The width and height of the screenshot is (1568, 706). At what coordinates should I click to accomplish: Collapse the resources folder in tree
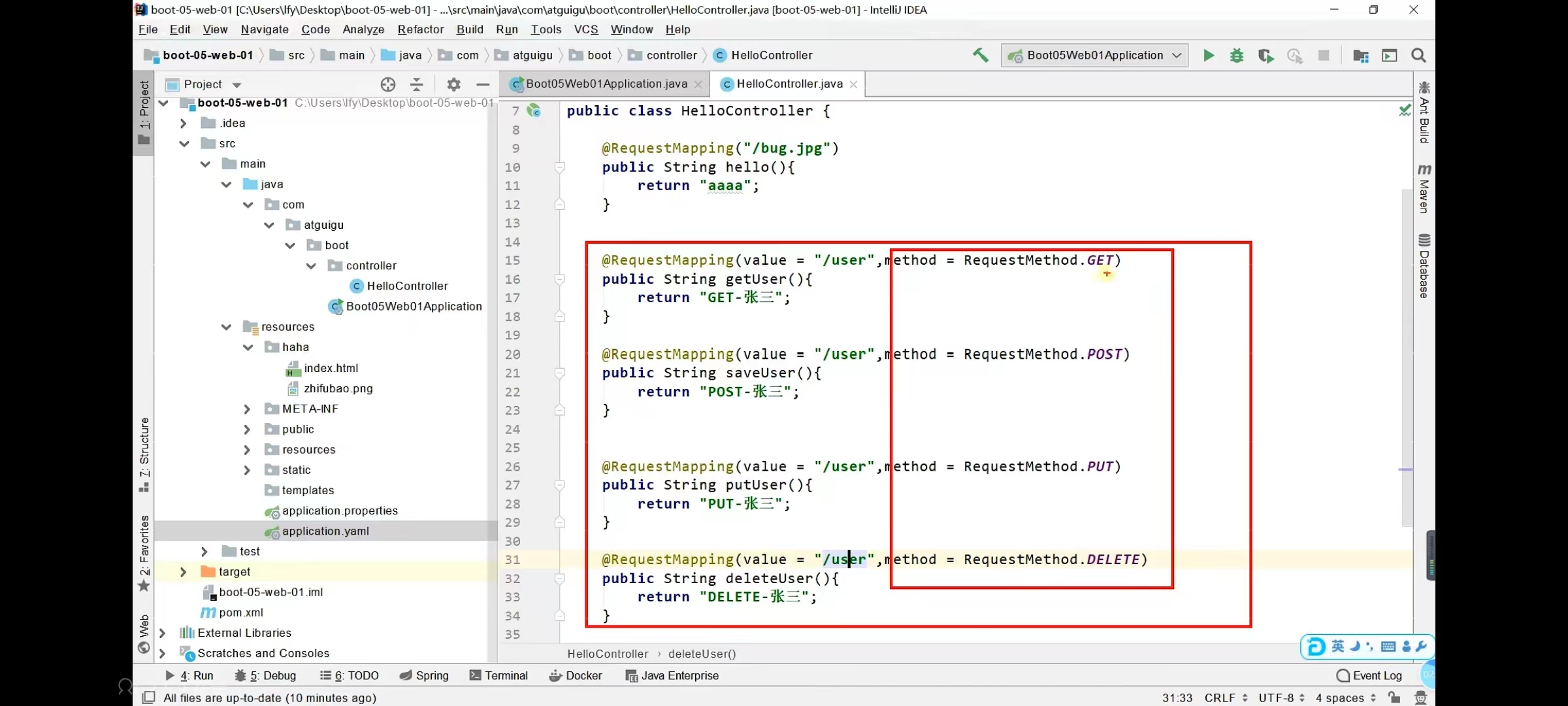pos(226,327)
